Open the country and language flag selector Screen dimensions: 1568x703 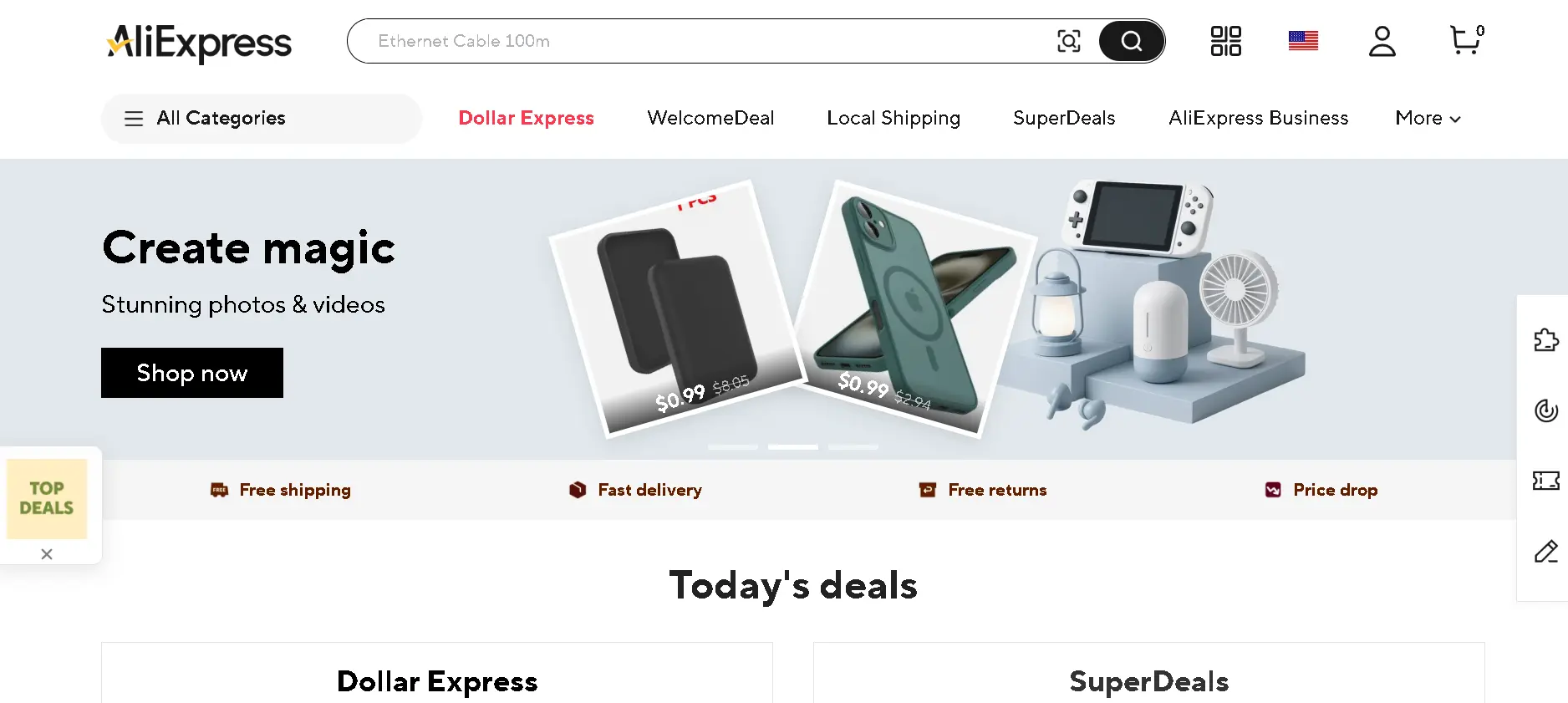[1303, 40]
